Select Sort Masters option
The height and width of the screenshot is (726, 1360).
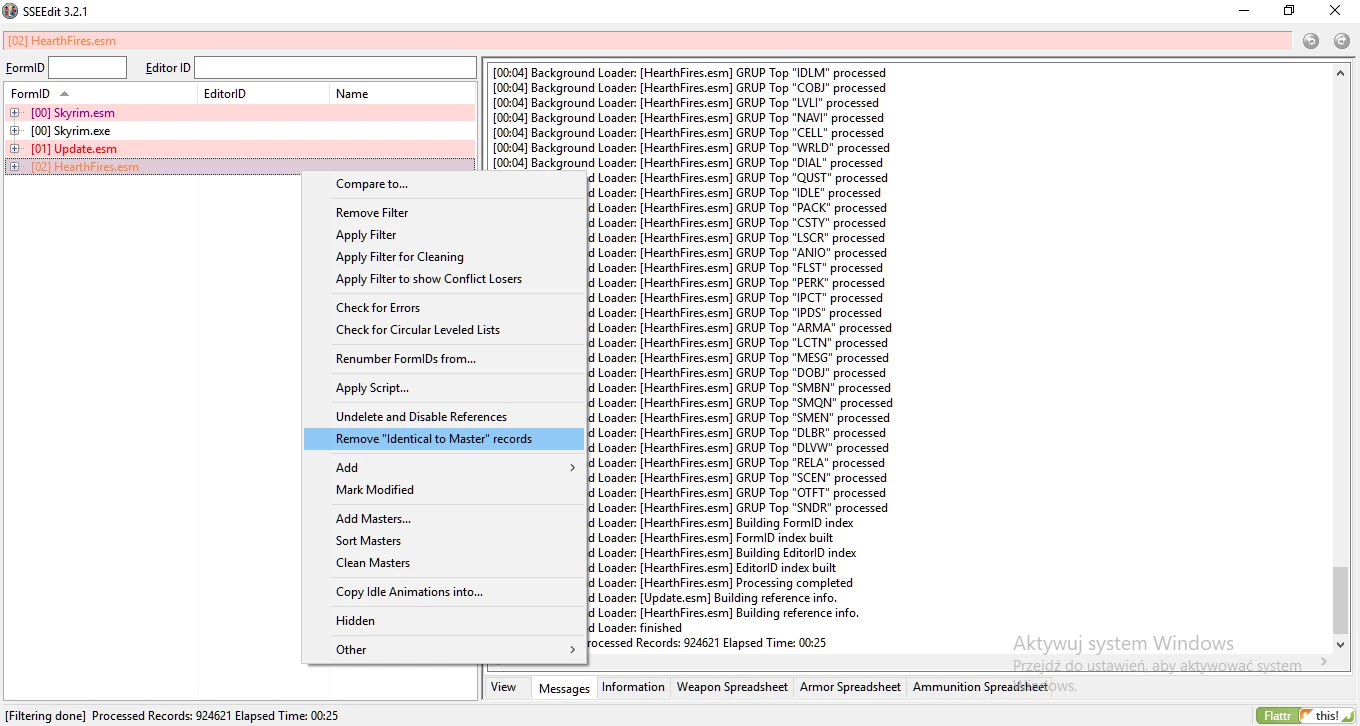[x=444, y=541]
